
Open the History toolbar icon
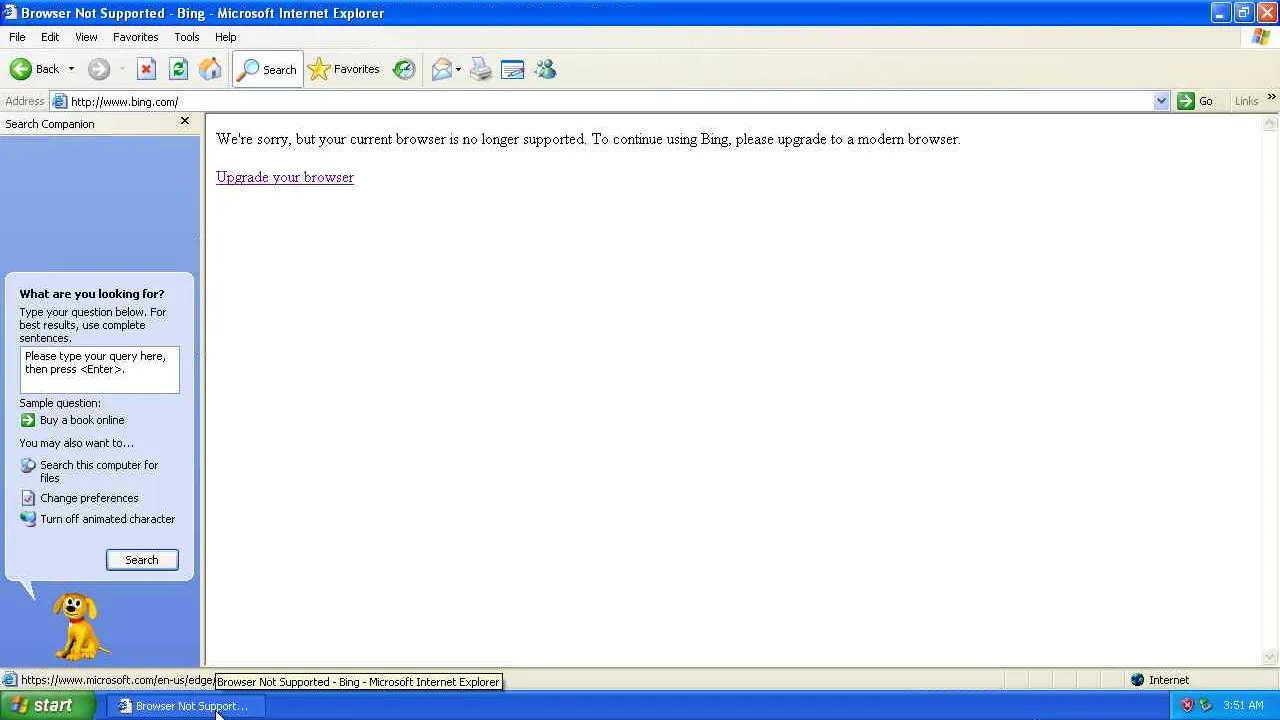(x=404, y=69)
